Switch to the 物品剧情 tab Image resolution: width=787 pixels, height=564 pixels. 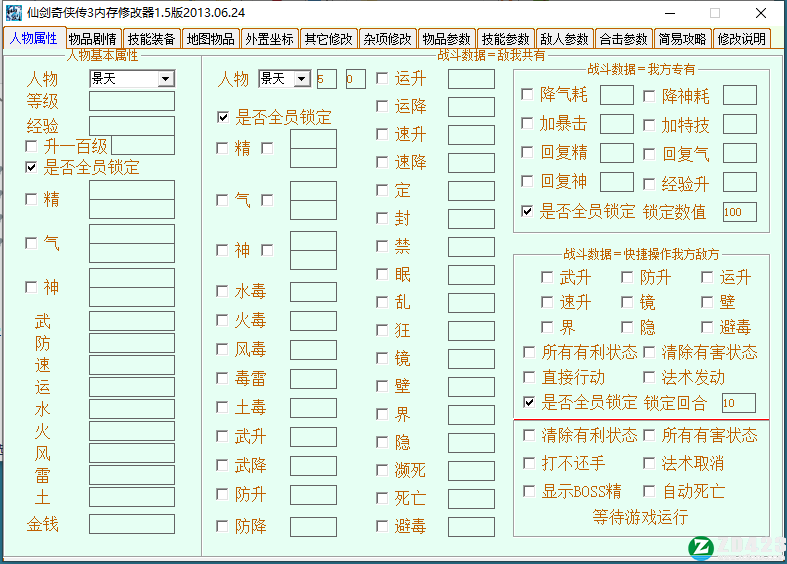point(93,39)
